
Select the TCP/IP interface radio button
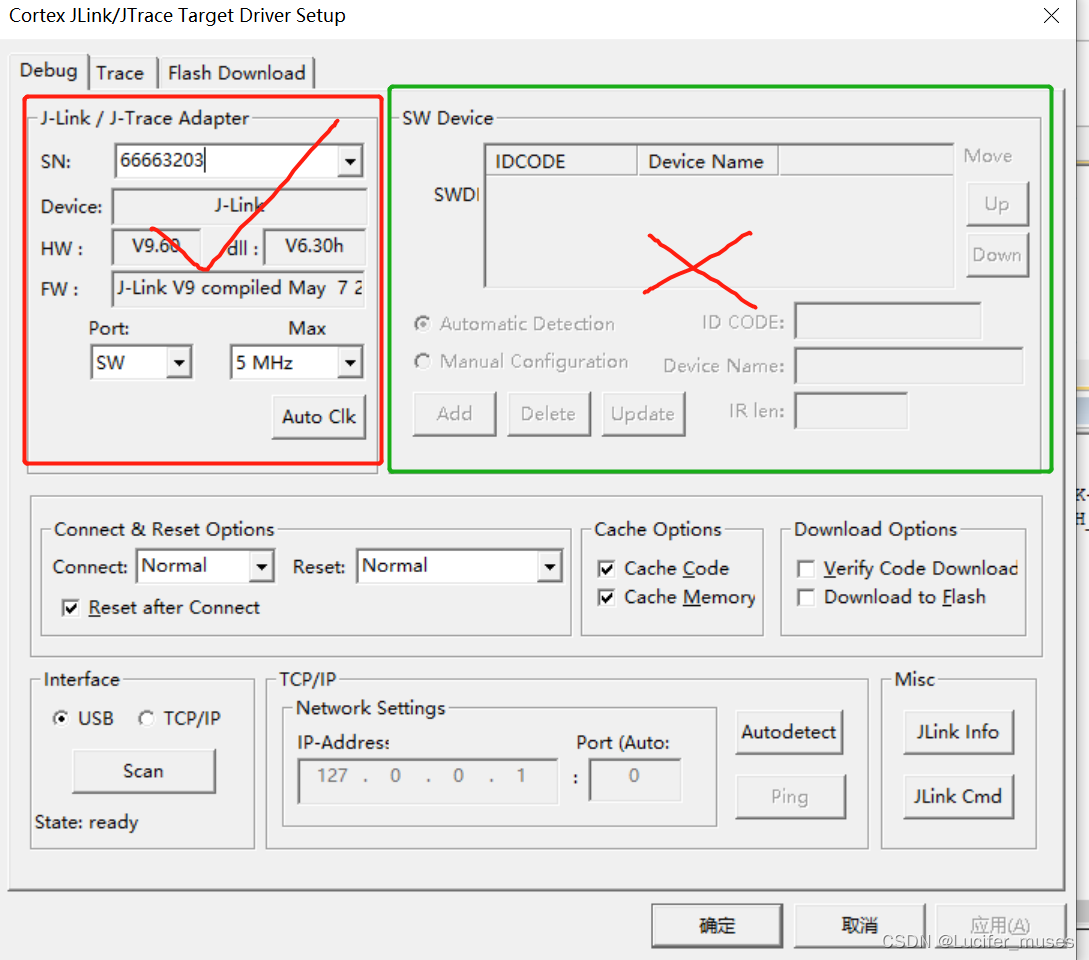[x=145, y=718]
